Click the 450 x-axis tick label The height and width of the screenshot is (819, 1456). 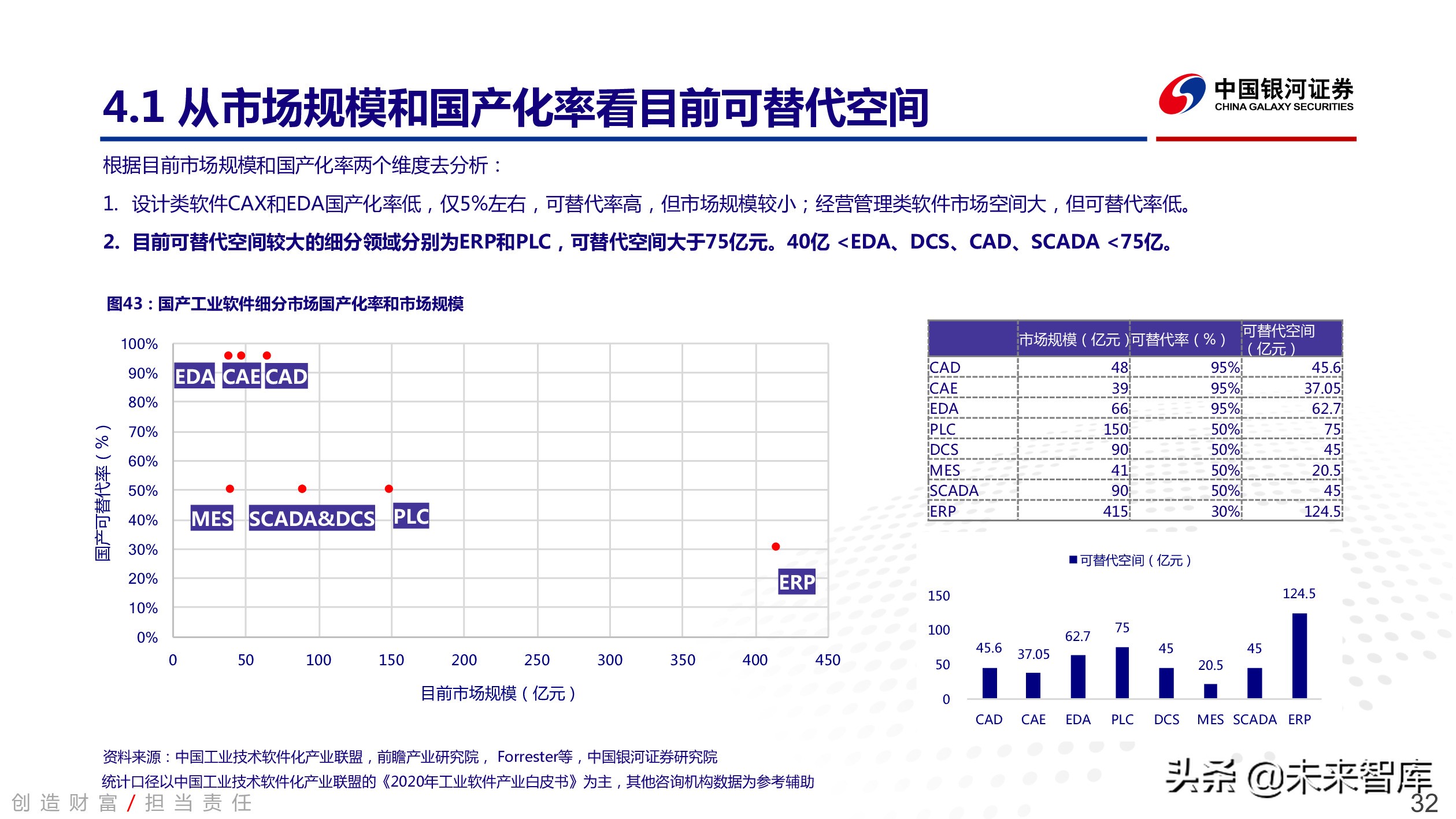coord(828,660)
